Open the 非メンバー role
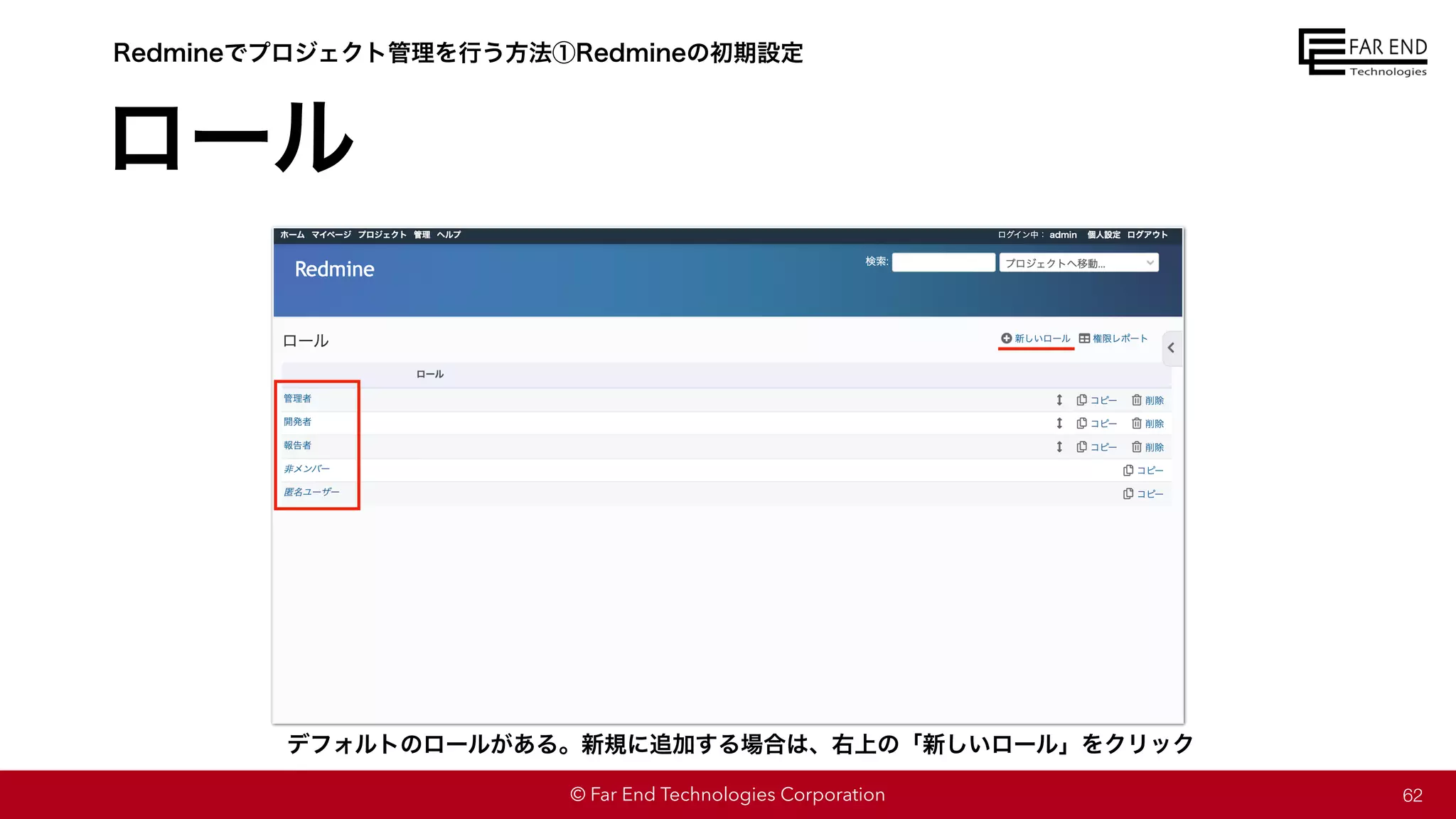The image size is (1456, 819). pos(306,469)
